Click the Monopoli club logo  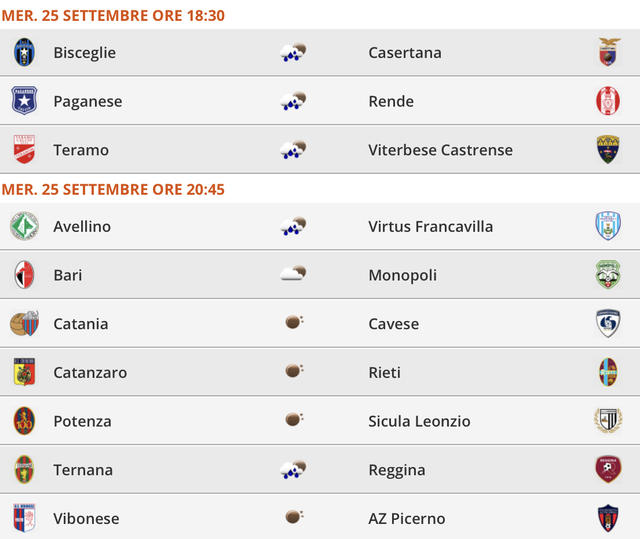pos(608,275)
